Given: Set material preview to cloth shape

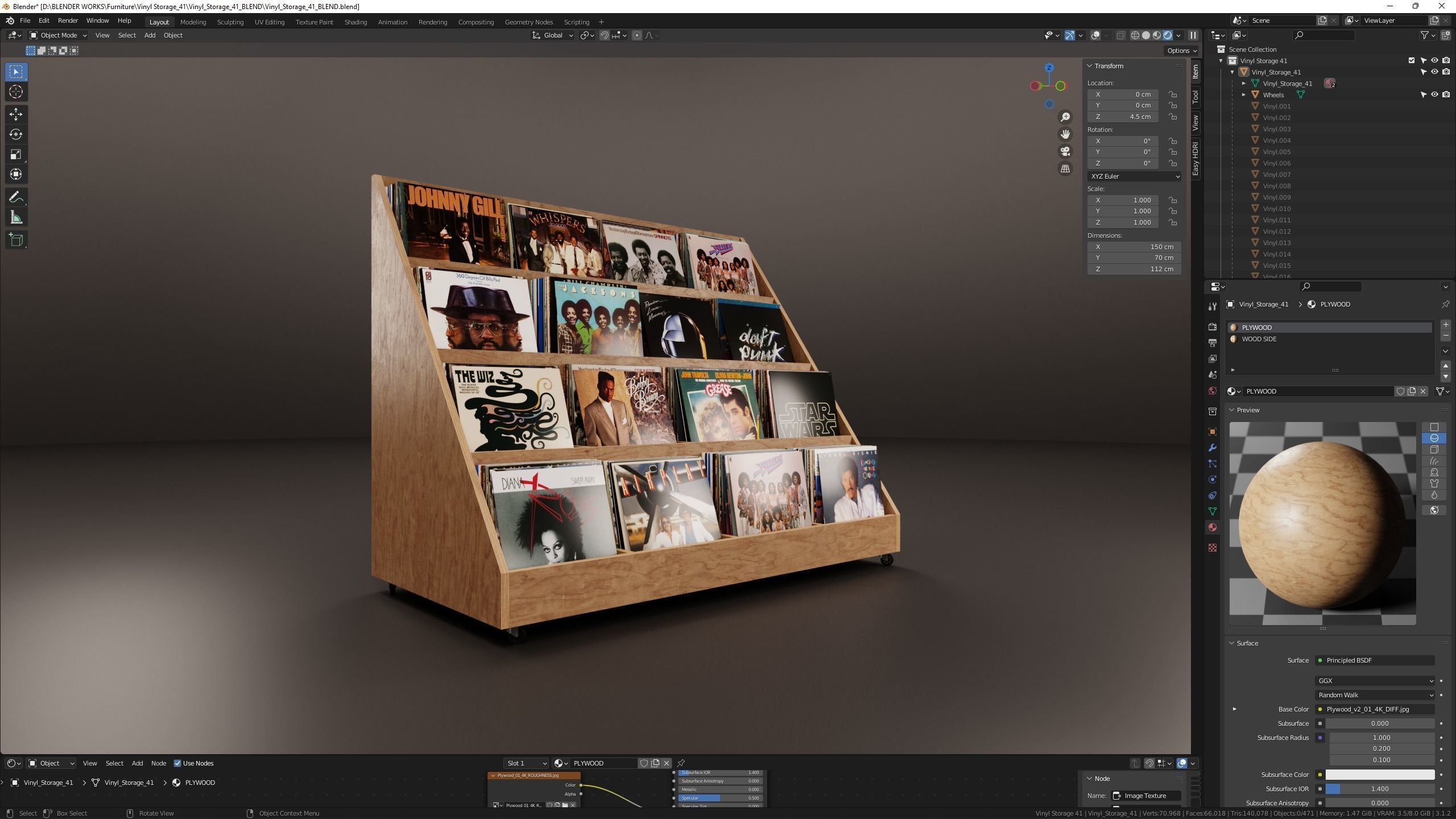Looking at the screenshot, I should pyautogui.click(x=1434, y=483).
